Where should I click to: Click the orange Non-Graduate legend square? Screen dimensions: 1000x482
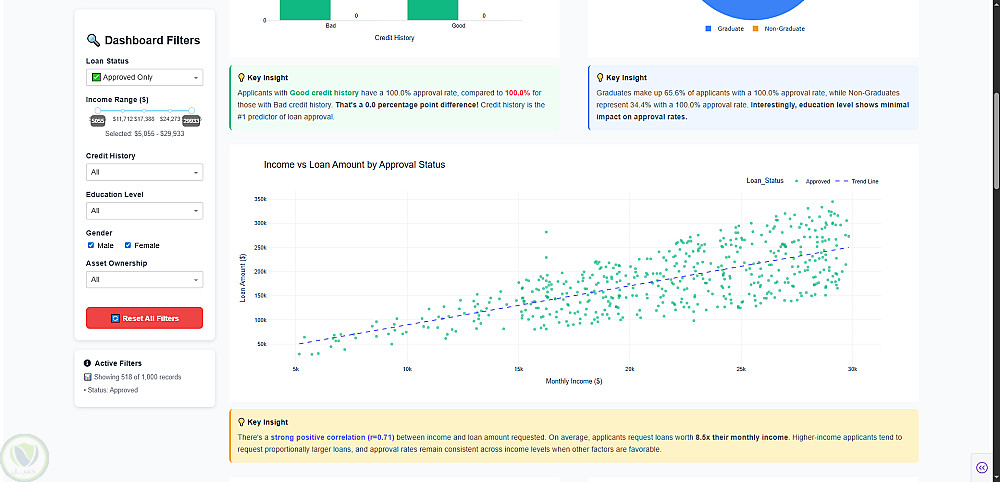coord(755,29)
